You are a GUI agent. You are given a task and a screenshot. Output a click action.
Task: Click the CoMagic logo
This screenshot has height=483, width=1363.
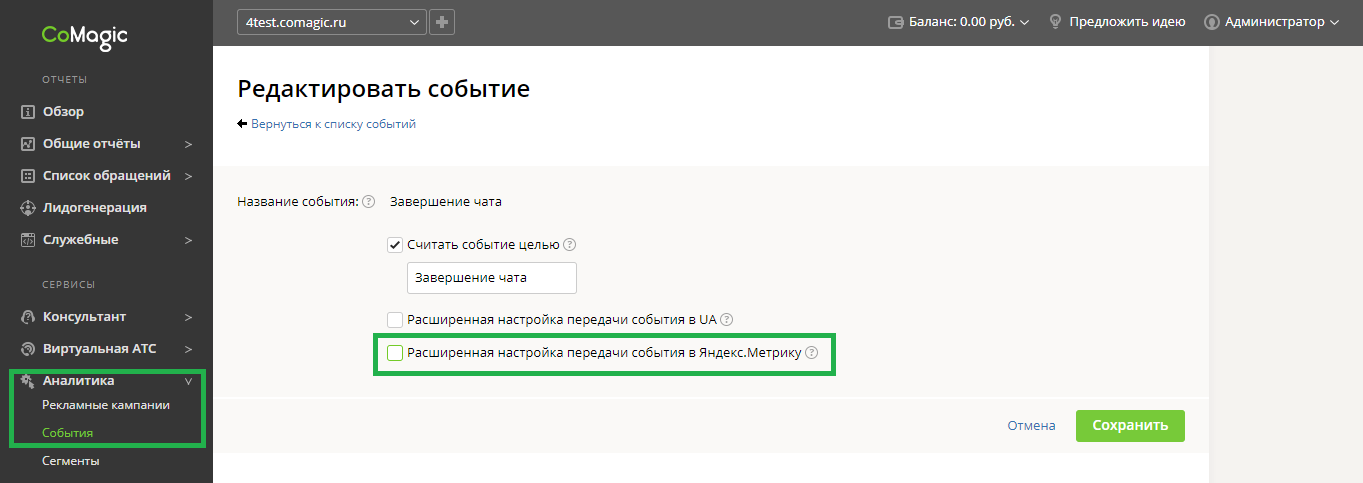click(85, 37)
